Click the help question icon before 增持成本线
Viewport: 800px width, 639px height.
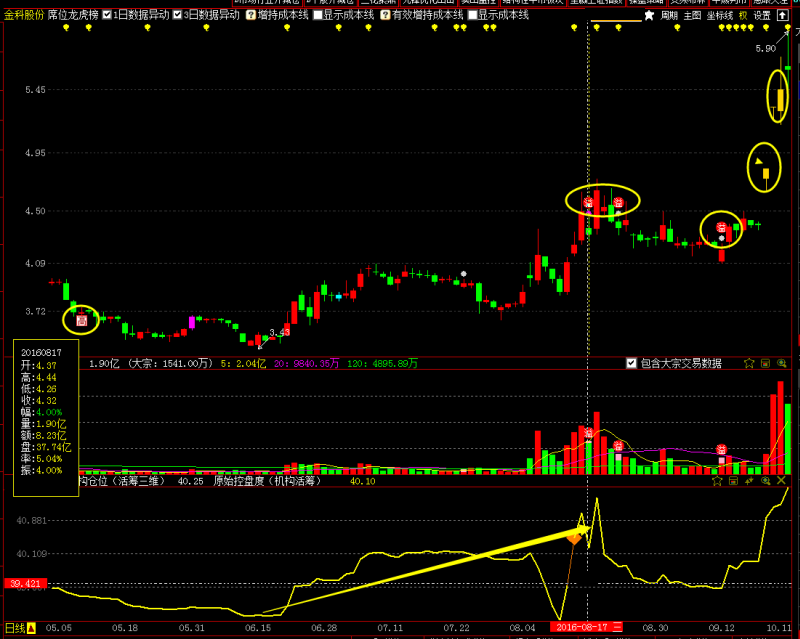coord(250,15)
